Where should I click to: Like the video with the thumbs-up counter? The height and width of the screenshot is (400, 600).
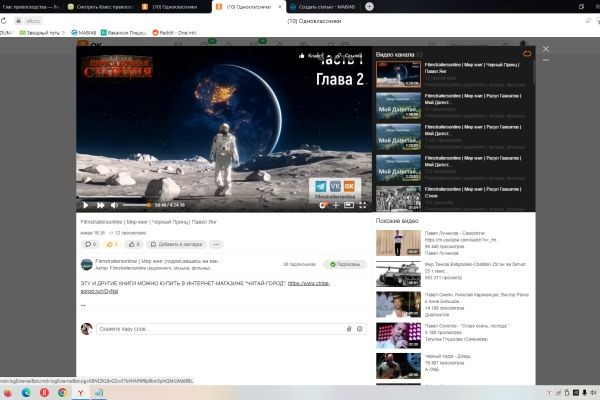pos(134,244)
